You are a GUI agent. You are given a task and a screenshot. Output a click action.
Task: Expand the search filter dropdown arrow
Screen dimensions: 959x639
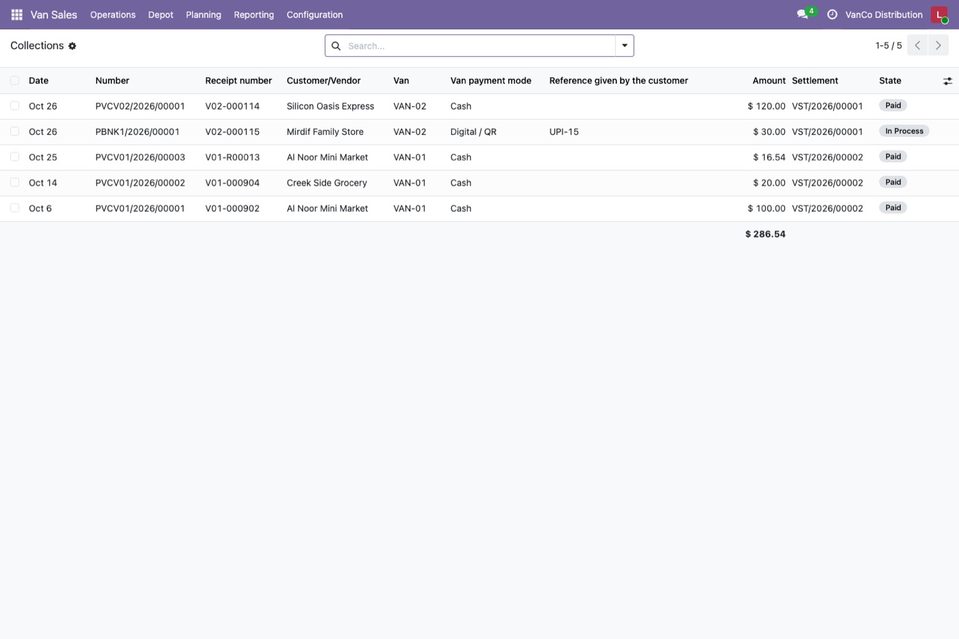(x=624, y=46)
